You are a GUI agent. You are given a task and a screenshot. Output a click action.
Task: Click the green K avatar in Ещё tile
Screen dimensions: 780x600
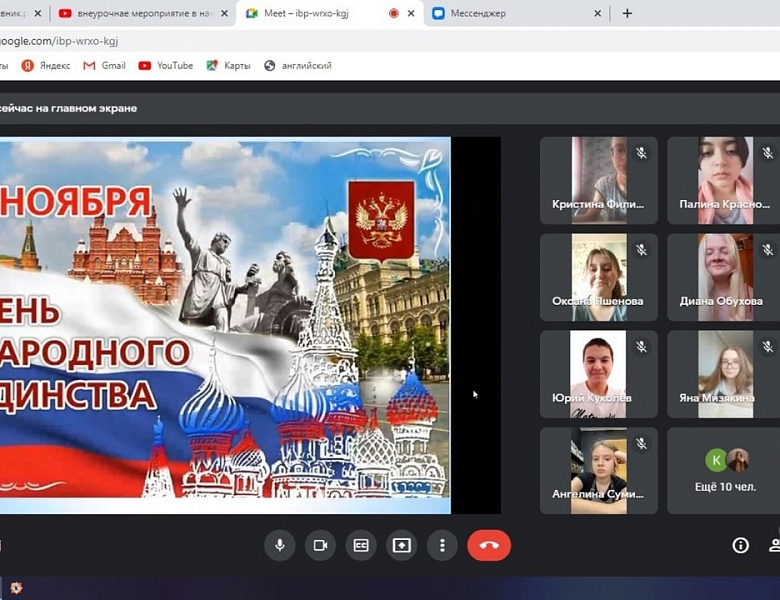pyautogui.click(x=716, y=460)
